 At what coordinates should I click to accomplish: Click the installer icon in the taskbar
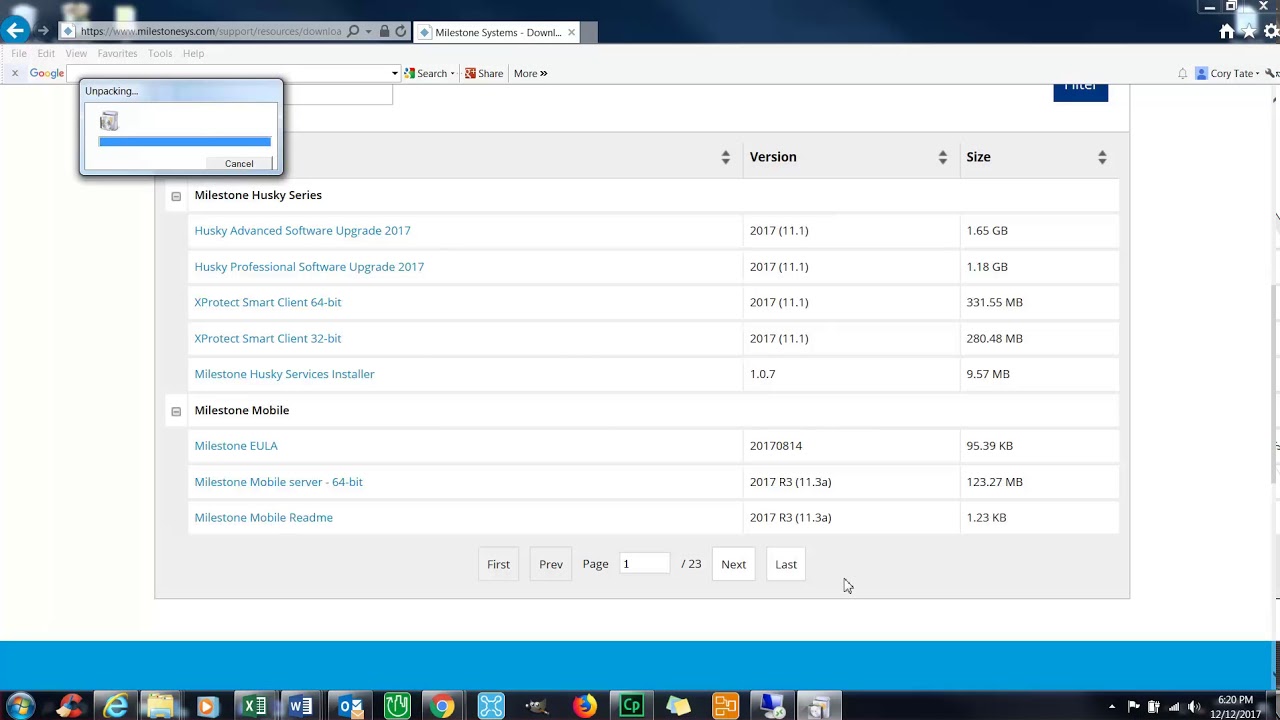(819, 706)
